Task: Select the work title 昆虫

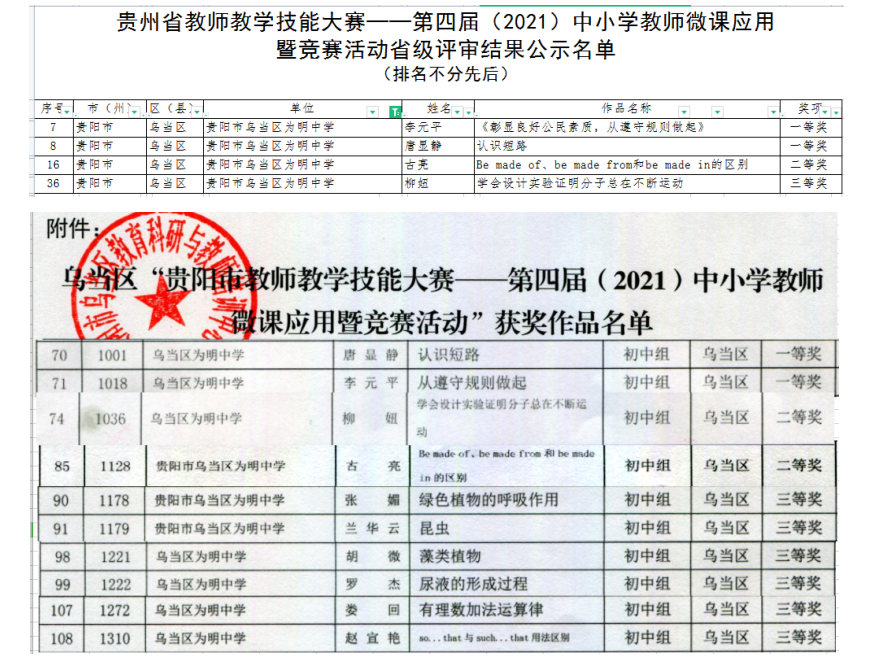Action: [x=434, y=529]
